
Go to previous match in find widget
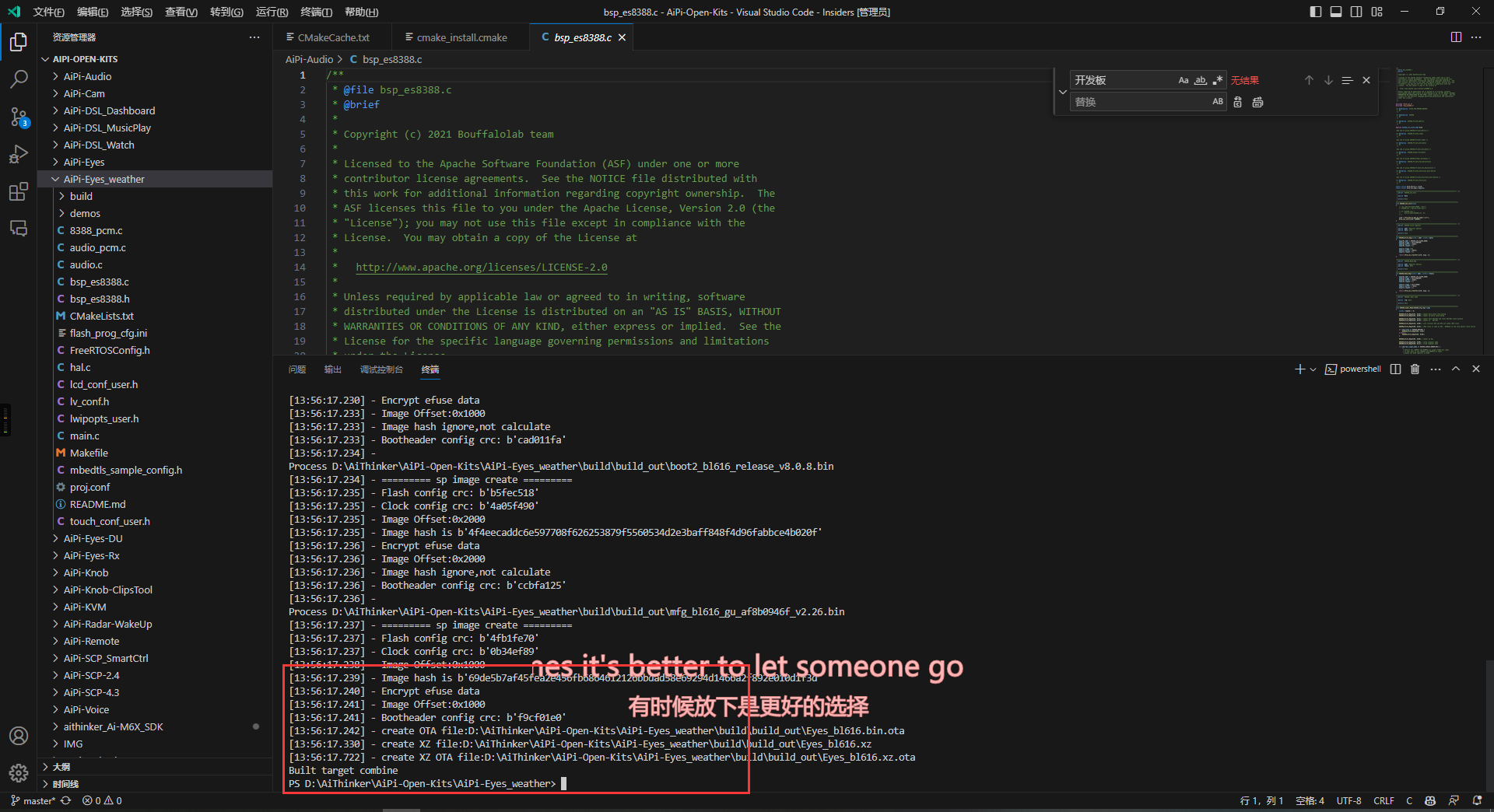[x=1309, y=80]
